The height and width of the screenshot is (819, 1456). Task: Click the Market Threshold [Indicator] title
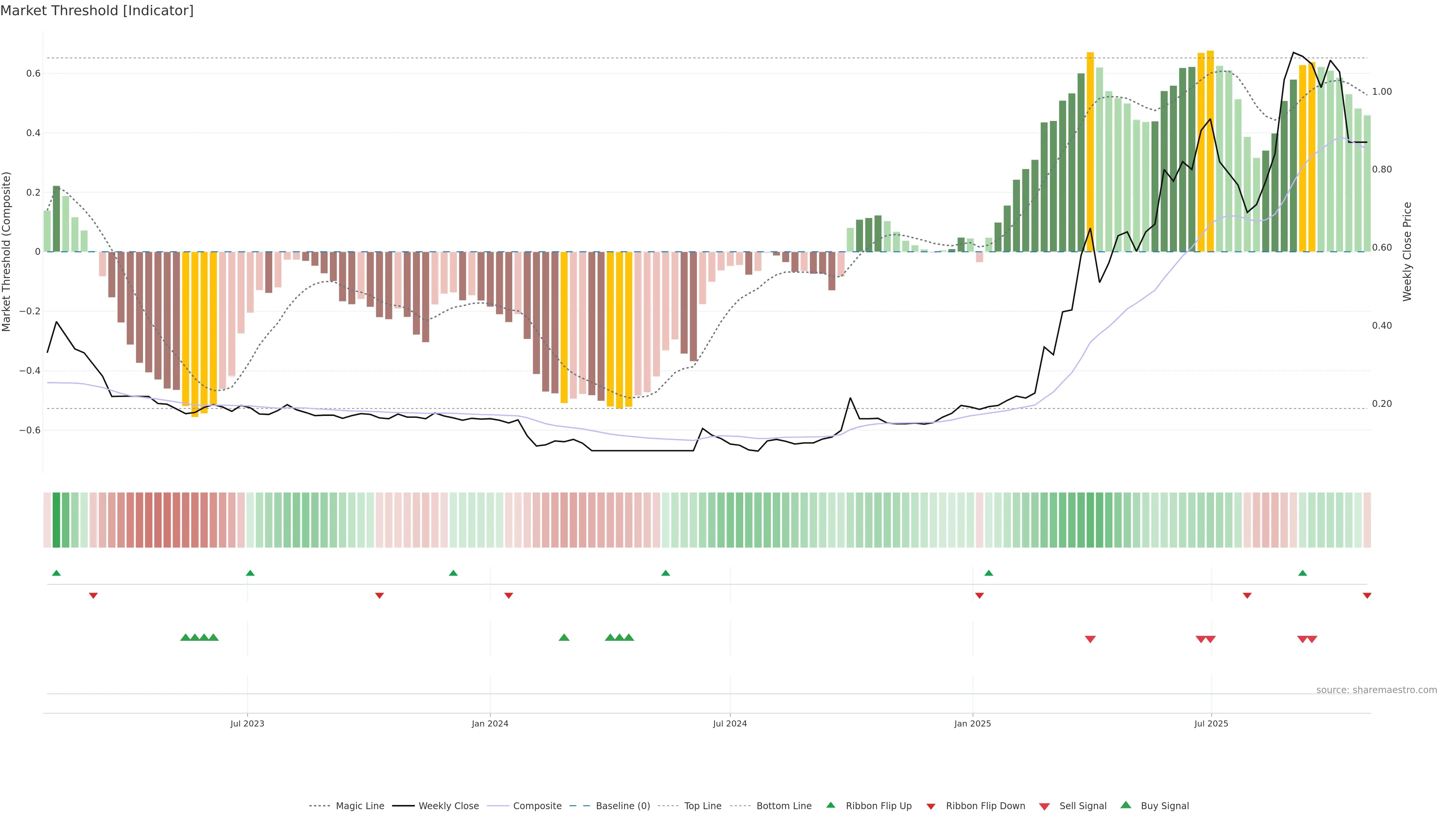(97, 11)
